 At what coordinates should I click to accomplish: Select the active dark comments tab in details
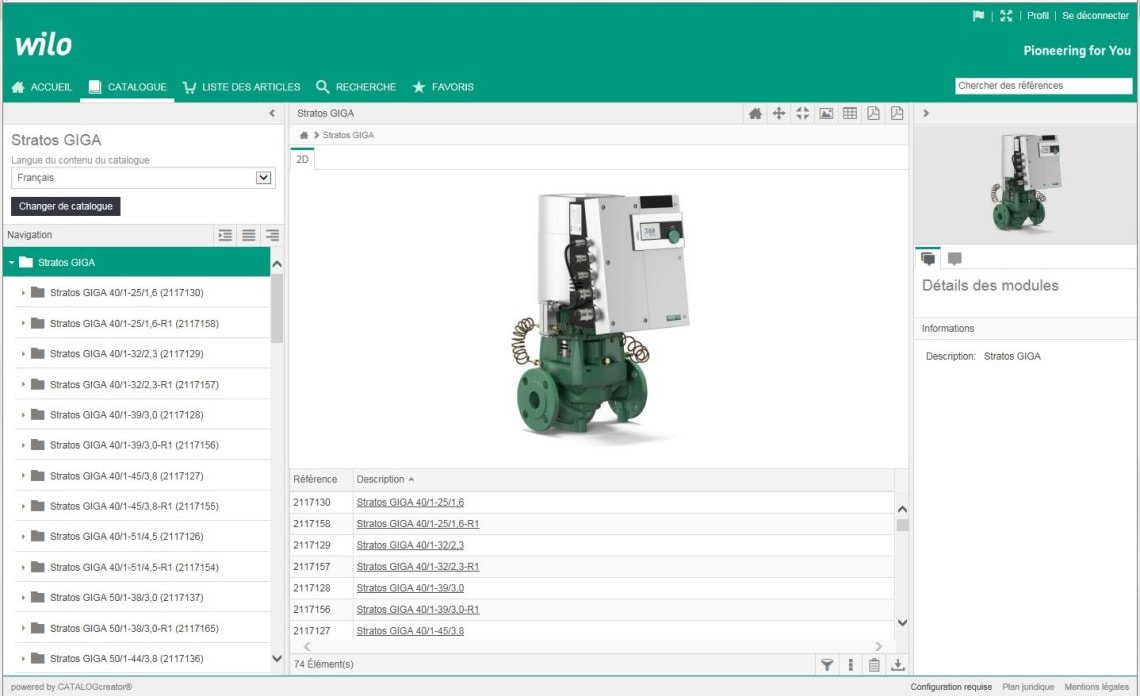[x=928, y=258]
